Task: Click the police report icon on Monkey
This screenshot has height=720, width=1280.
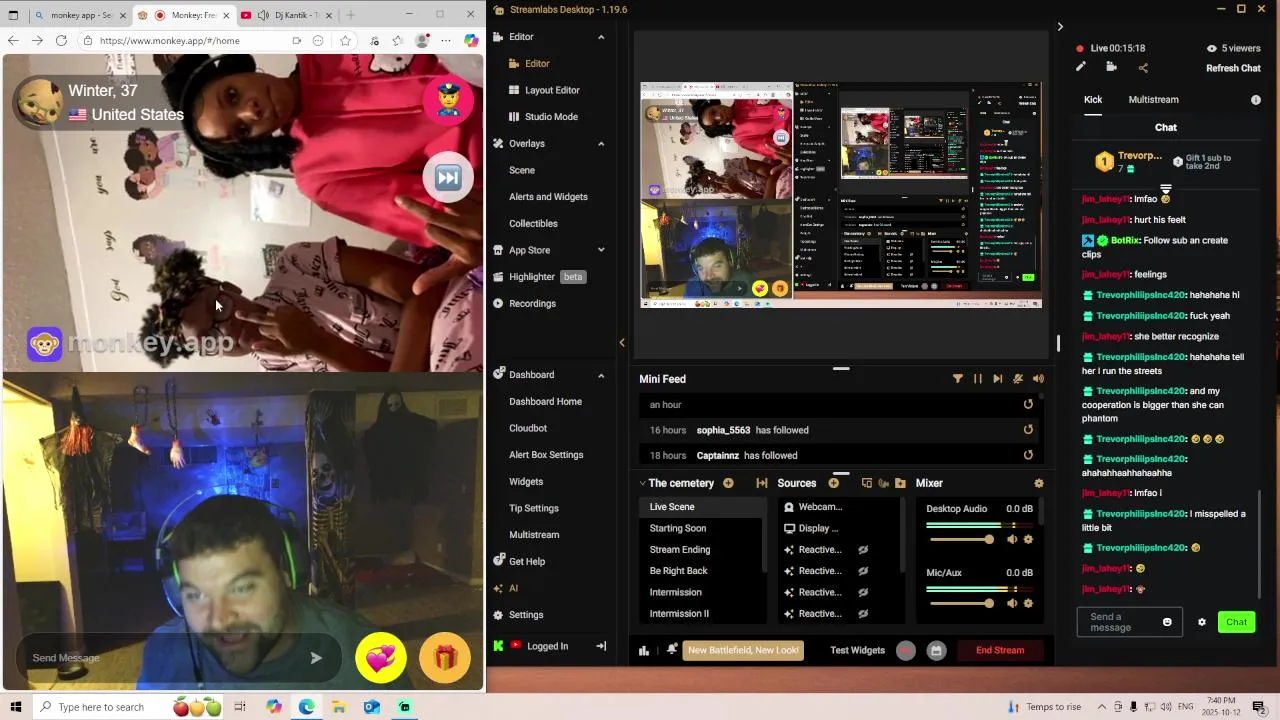Action: [448, 100]
